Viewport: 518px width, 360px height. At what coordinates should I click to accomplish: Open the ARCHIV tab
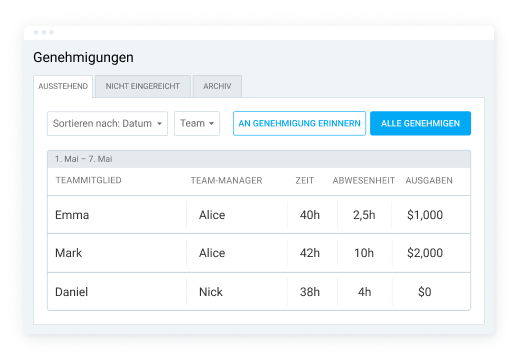coord(217,86)
